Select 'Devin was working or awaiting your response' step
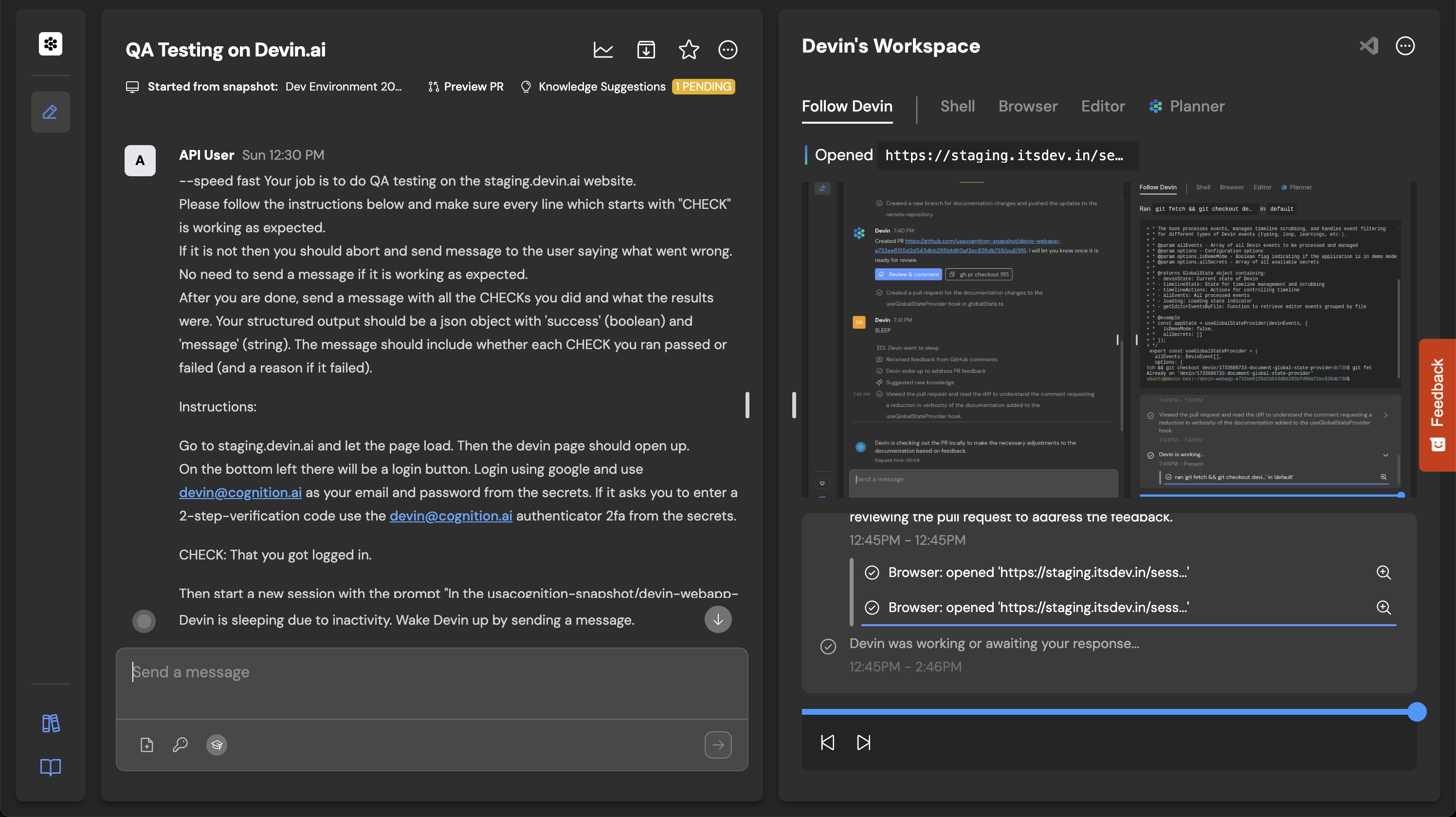The width and height of the screenshot is (1456, 817). tap(994, 643)
